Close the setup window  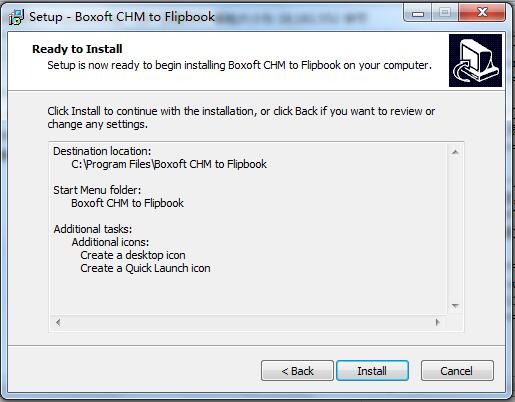pos(482,13)
